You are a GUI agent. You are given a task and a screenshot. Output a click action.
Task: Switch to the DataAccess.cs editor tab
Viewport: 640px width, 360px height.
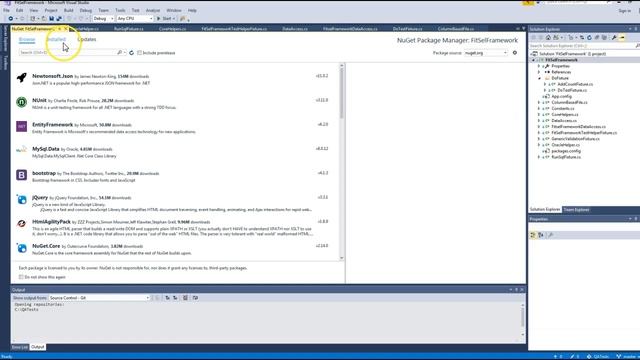(x=295, y=29)
